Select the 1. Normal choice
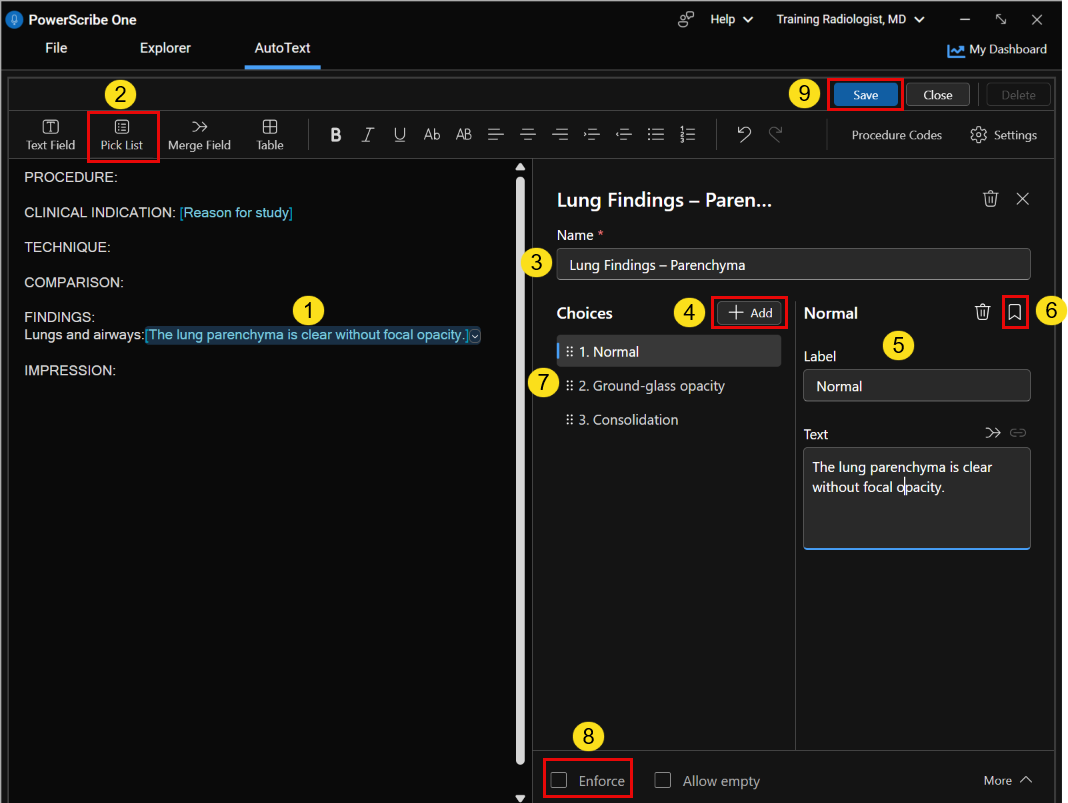Image resolution: width=1068 pixels, height=803 pixels. click(669, 351)
